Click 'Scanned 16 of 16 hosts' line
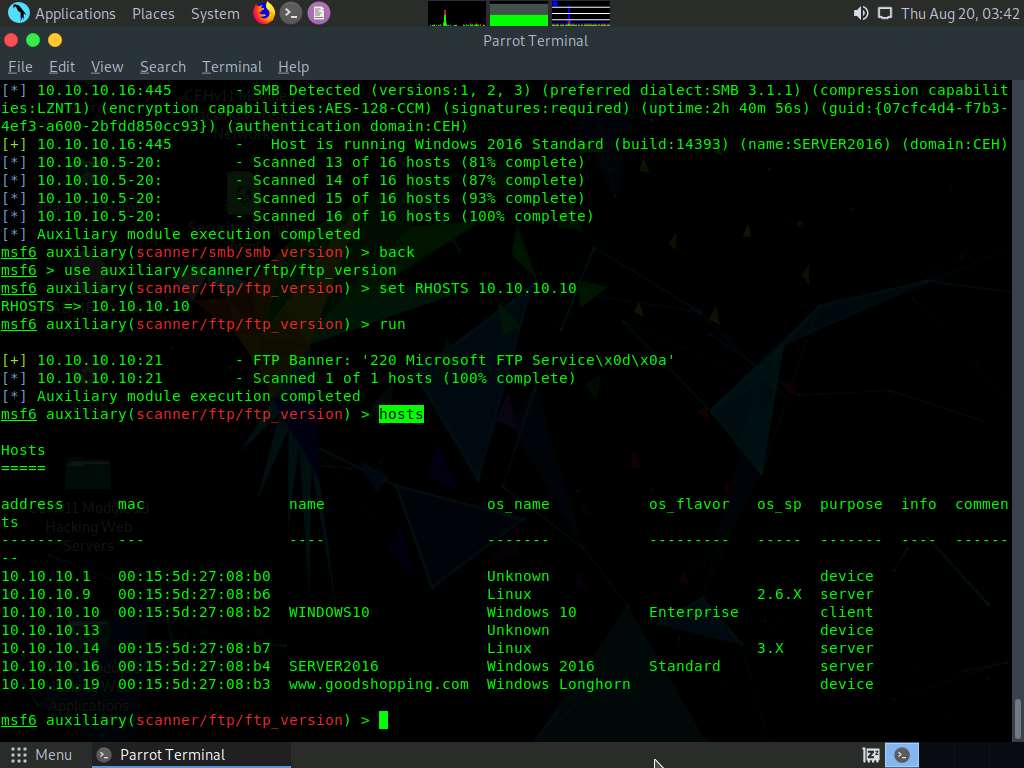1024x768 pixels. (x=297, y=216)
